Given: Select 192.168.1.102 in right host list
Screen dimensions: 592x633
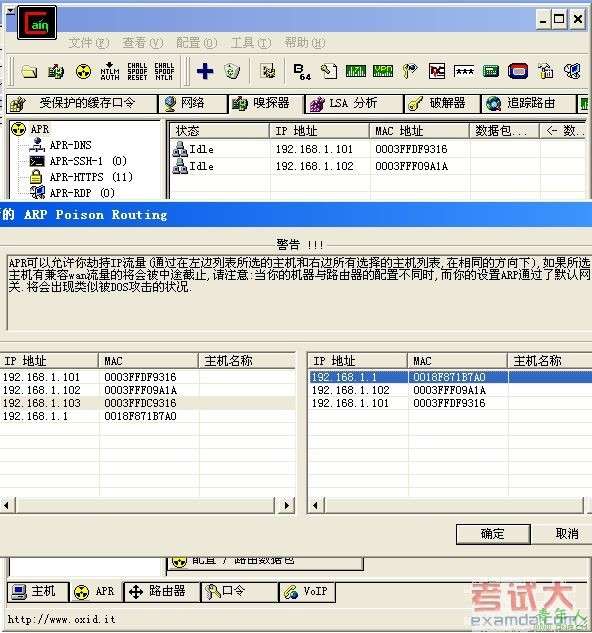Looking at the screenshot, I should (450, 390).
